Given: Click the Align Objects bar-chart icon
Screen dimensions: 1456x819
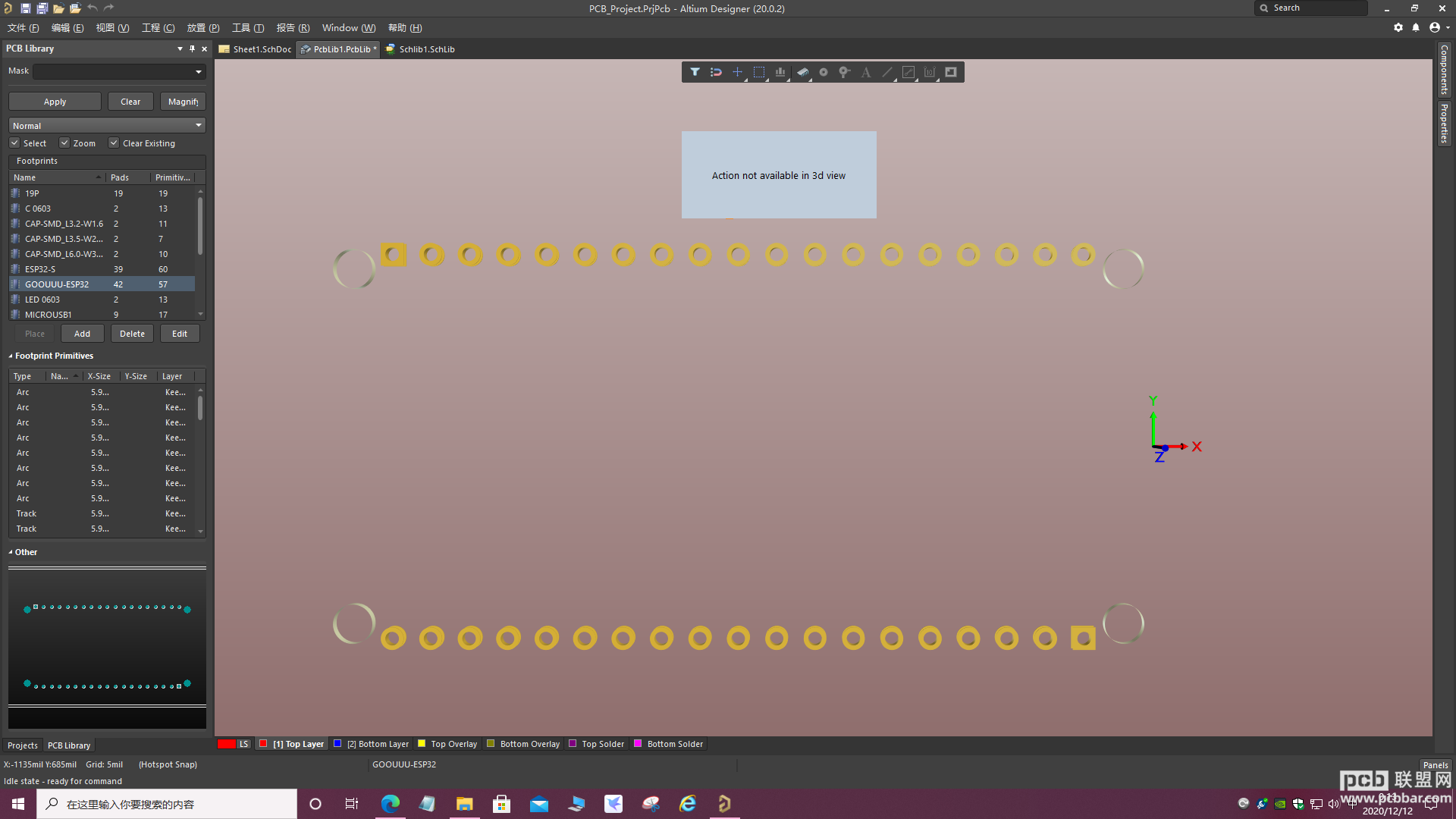Looking at the screenshot, I should [x=780, y=72].
